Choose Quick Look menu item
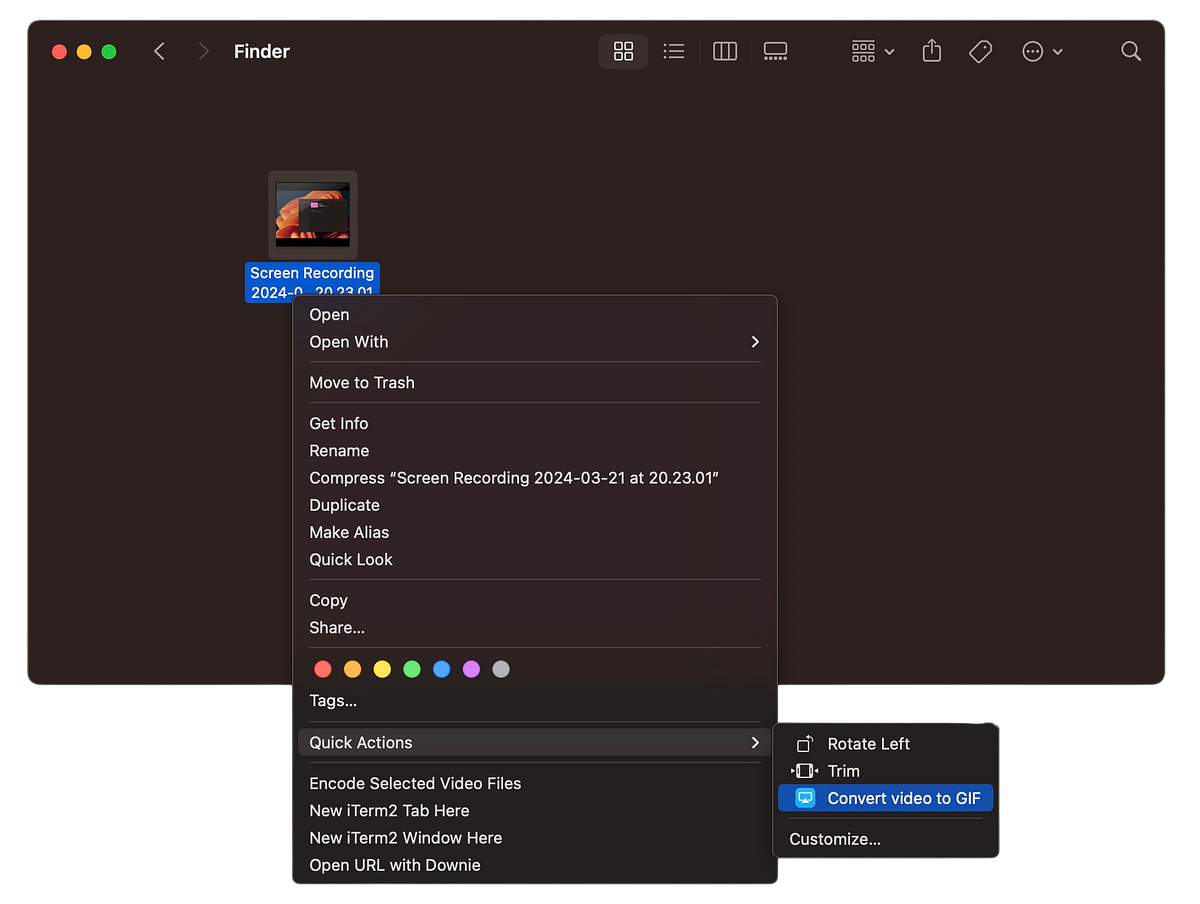Image resolution: width=1200 pixels, height=904 pixels. tap(535, 560)
